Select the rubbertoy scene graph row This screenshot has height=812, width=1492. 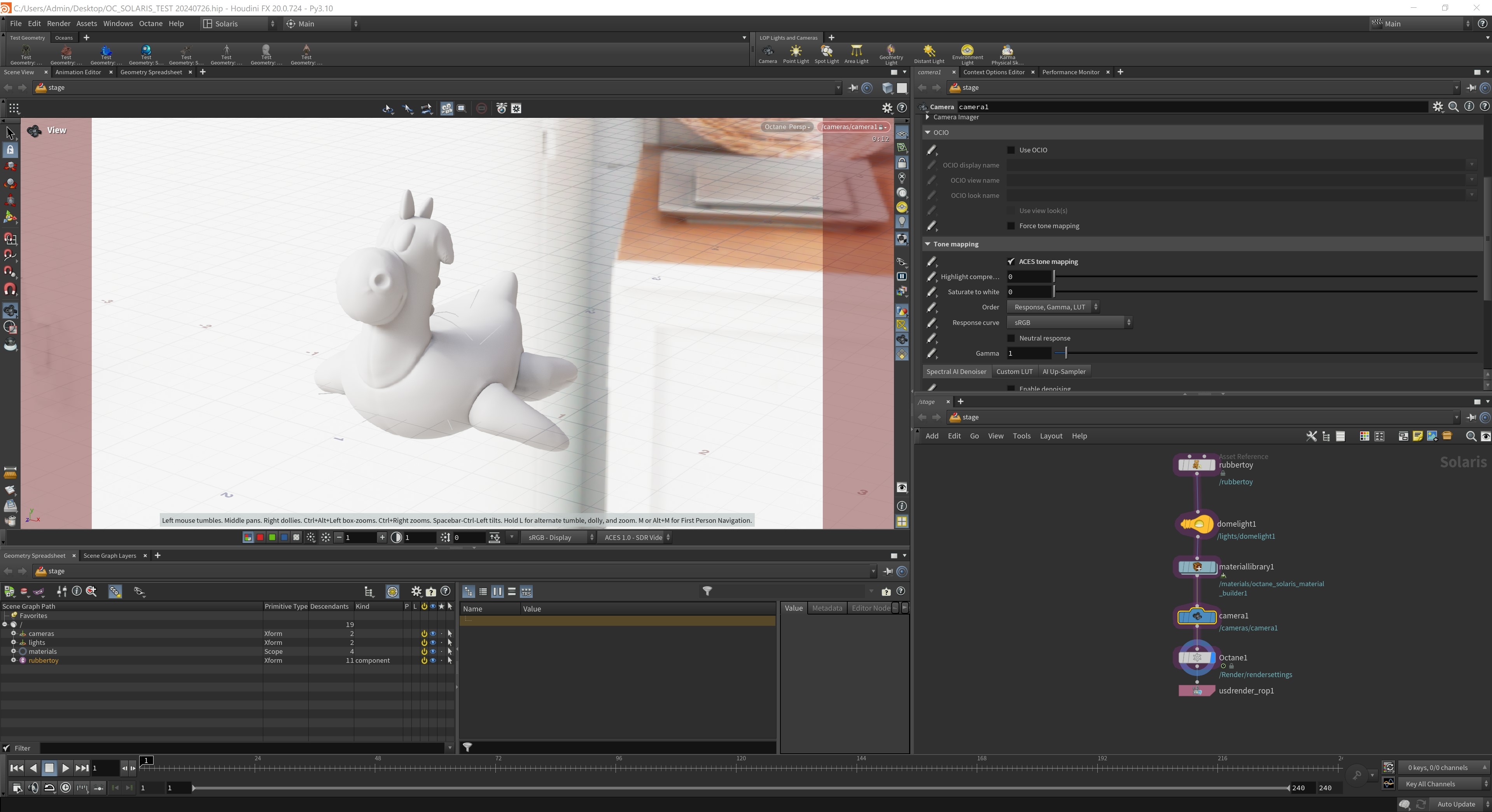click(44, 661)
